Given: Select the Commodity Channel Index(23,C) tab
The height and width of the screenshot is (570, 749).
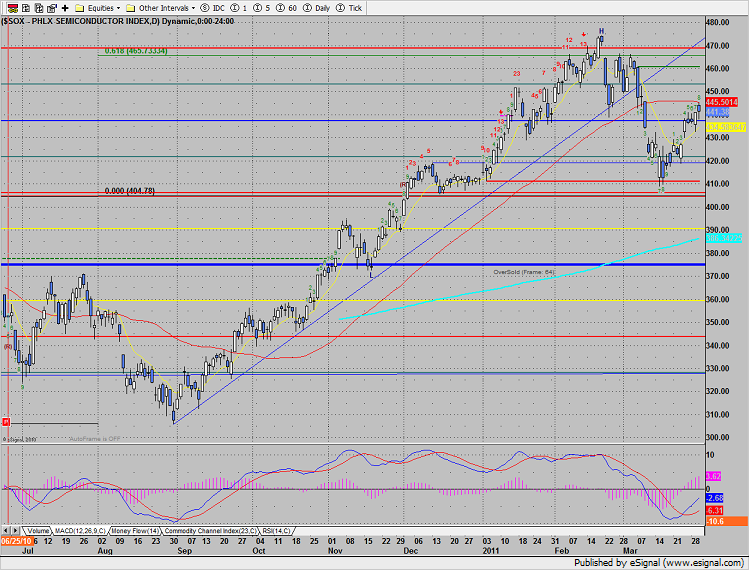Looking at the screenshot, I should 210,531.
